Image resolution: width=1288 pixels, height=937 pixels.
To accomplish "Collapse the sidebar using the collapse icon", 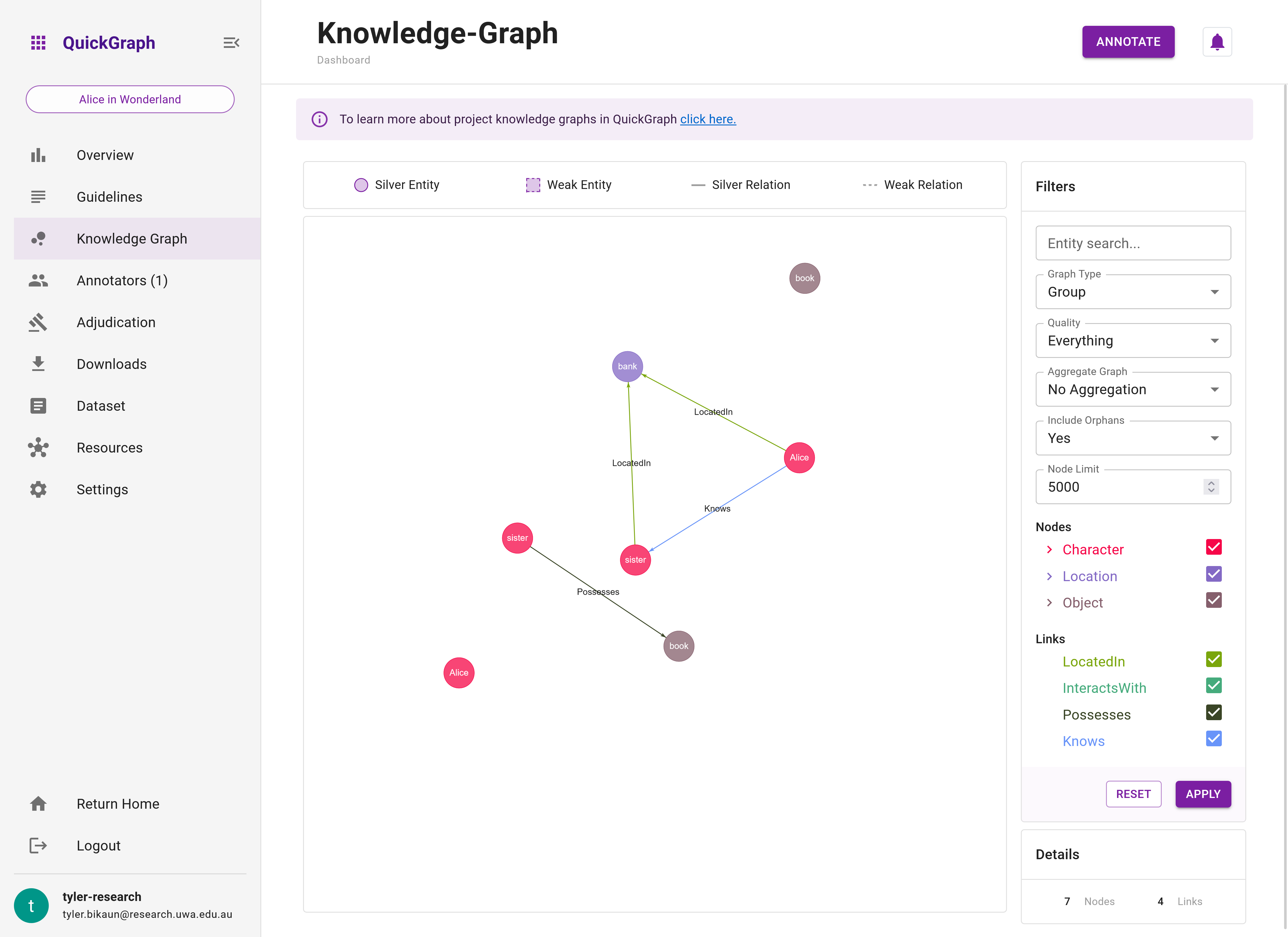I will point(231,42).
